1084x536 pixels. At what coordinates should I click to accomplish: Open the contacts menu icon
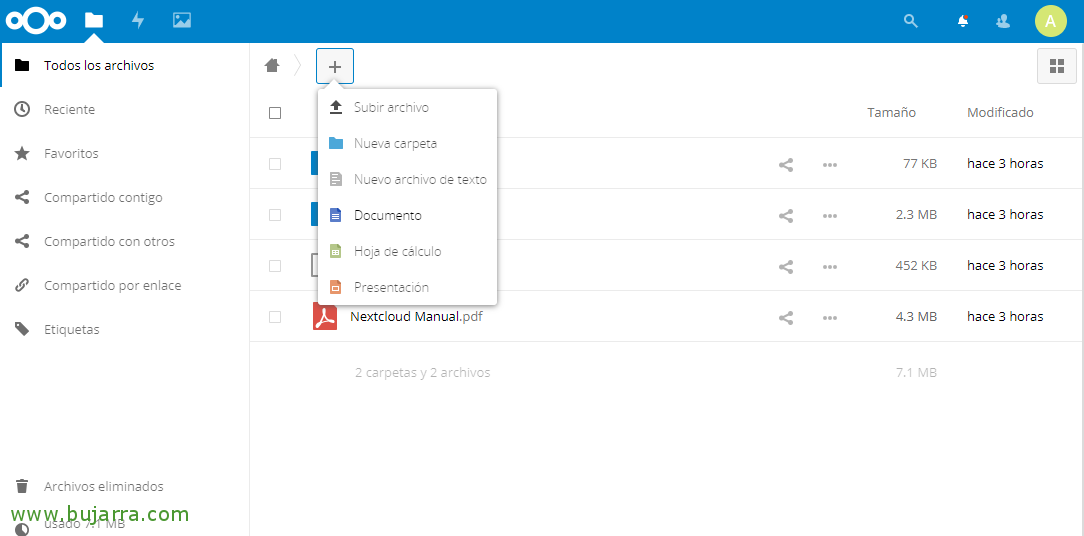click(x=1003, y=20)
